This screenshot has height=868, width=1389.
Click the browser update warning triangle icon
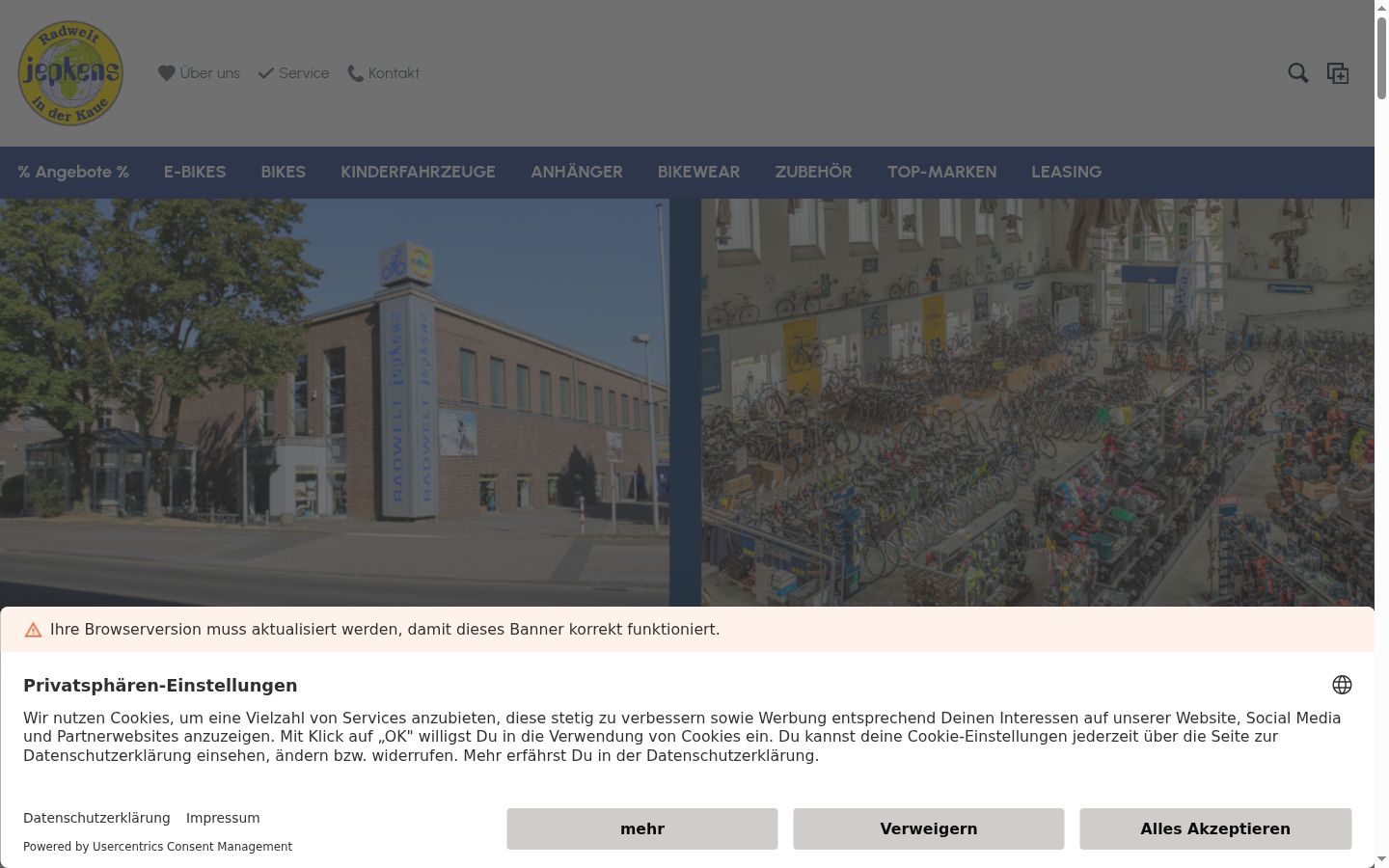33,630
